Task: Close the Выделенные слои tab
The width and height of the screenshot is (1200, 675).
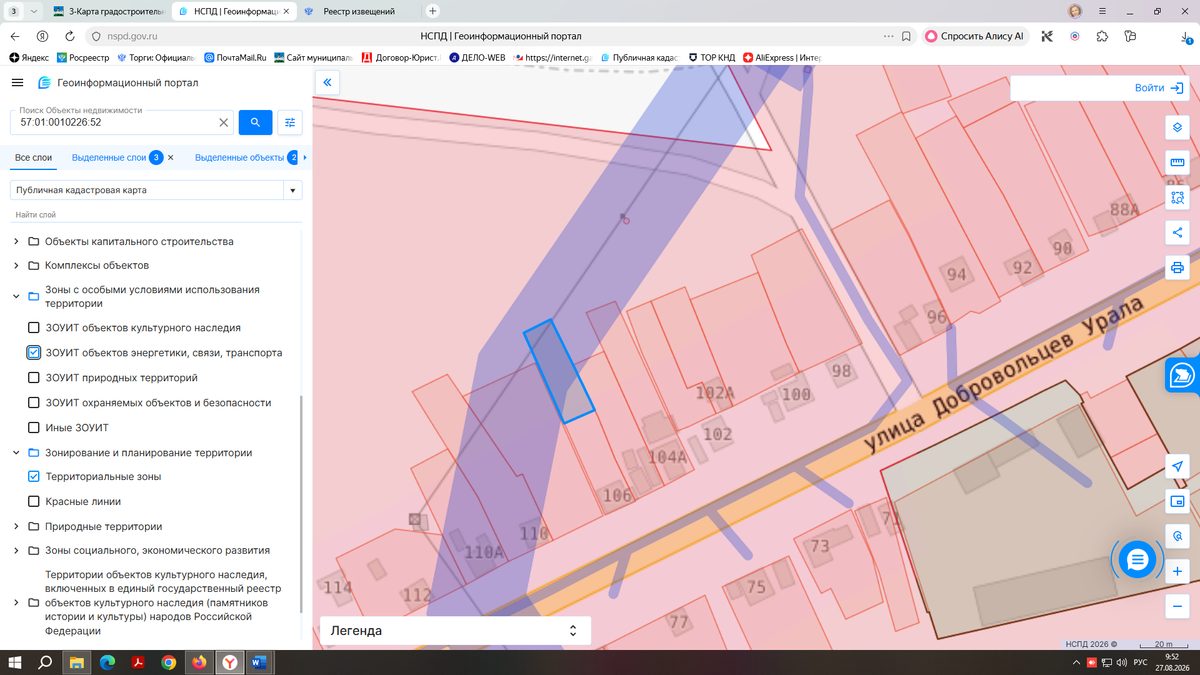Action: [x=171, y=158]
